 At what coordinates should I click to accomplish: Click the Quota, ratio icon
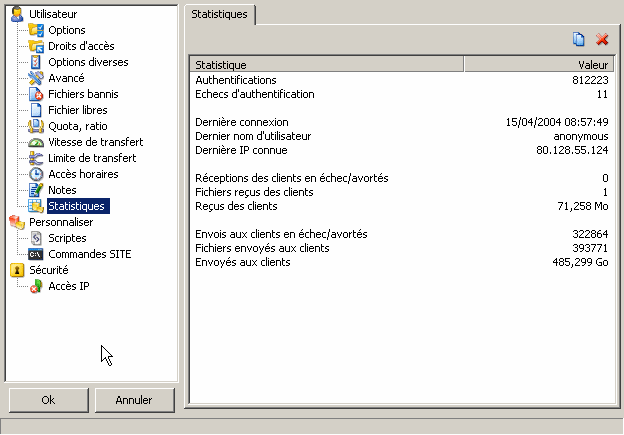tap(37, 126)
